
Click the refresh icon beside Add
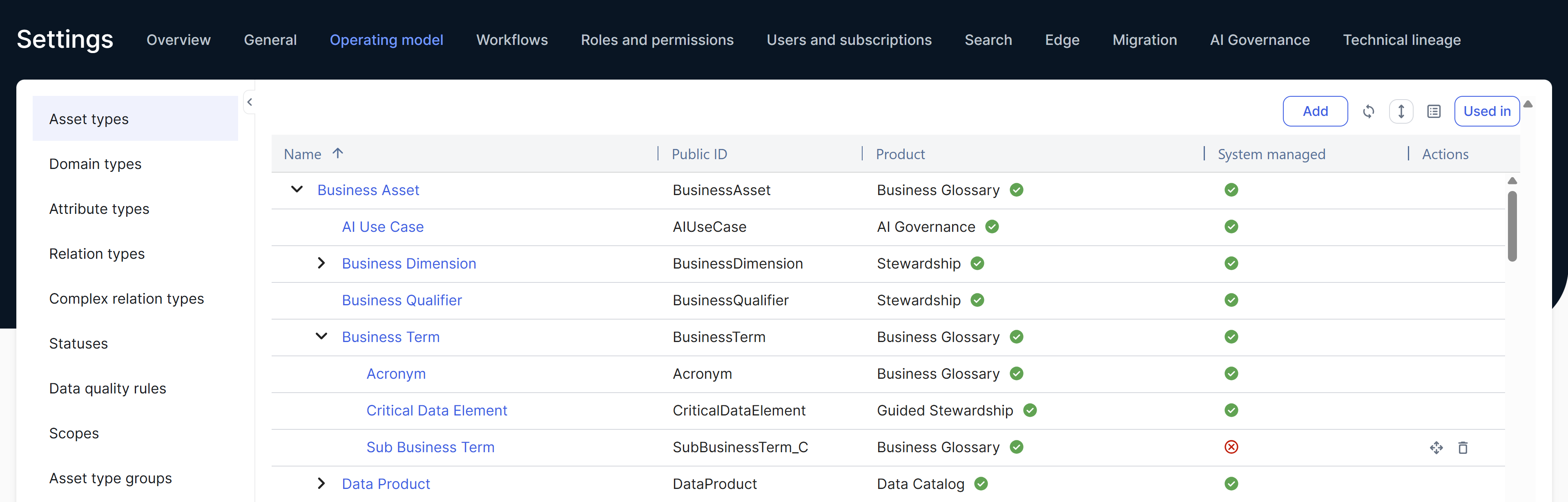pos(1368,111)
